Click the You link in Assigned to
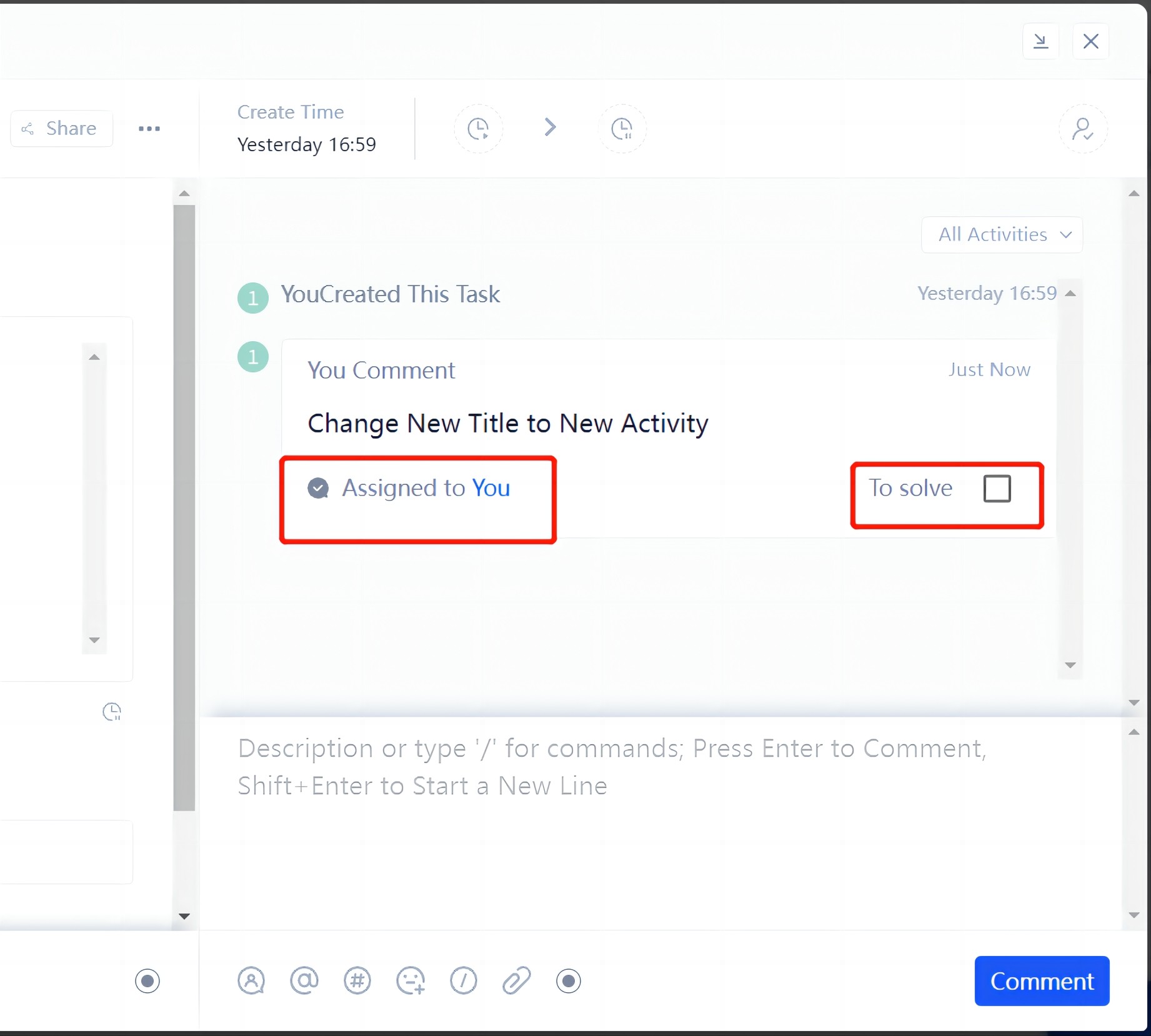Viewport: 1151px width, 1036px height. tap(491, 488)
